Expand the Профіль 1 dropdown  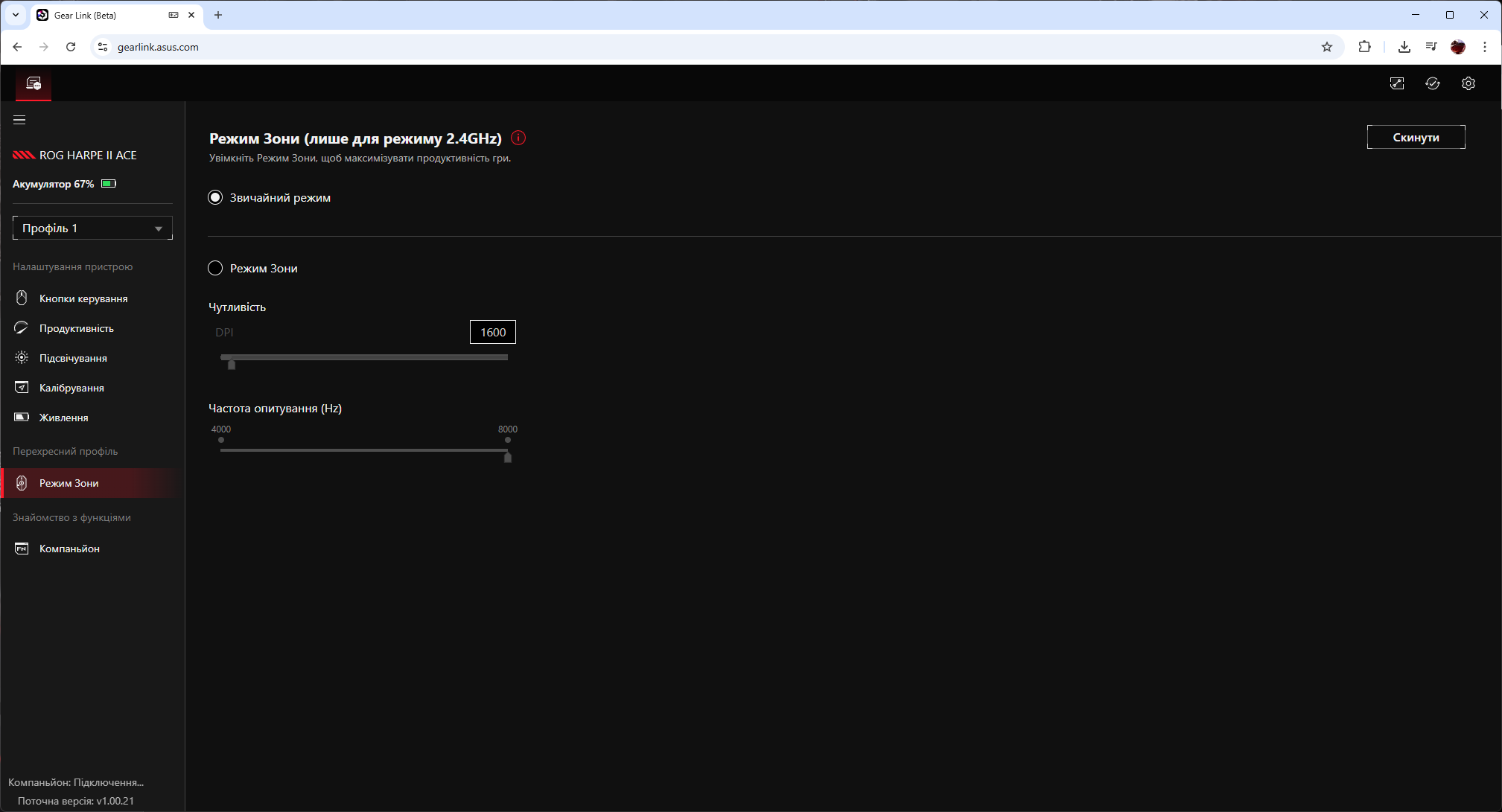point(92,228)
